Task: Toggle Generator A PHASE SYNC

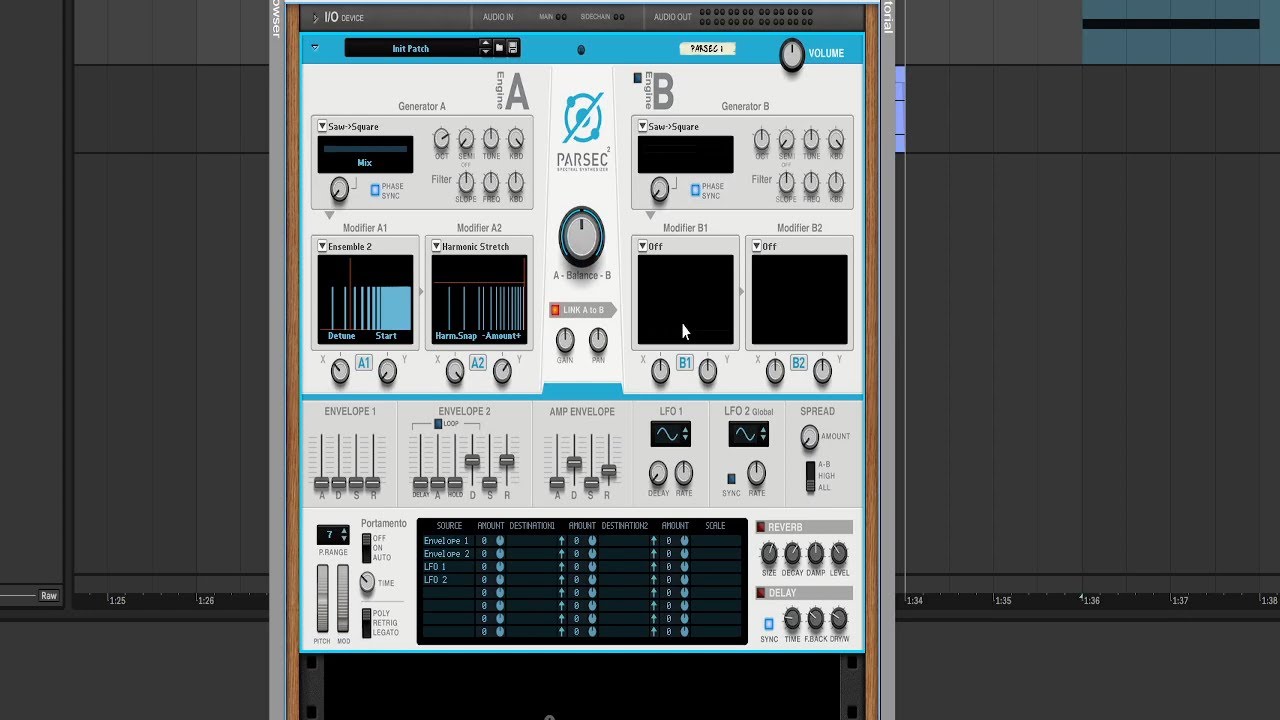Action: tap(375, 189)
